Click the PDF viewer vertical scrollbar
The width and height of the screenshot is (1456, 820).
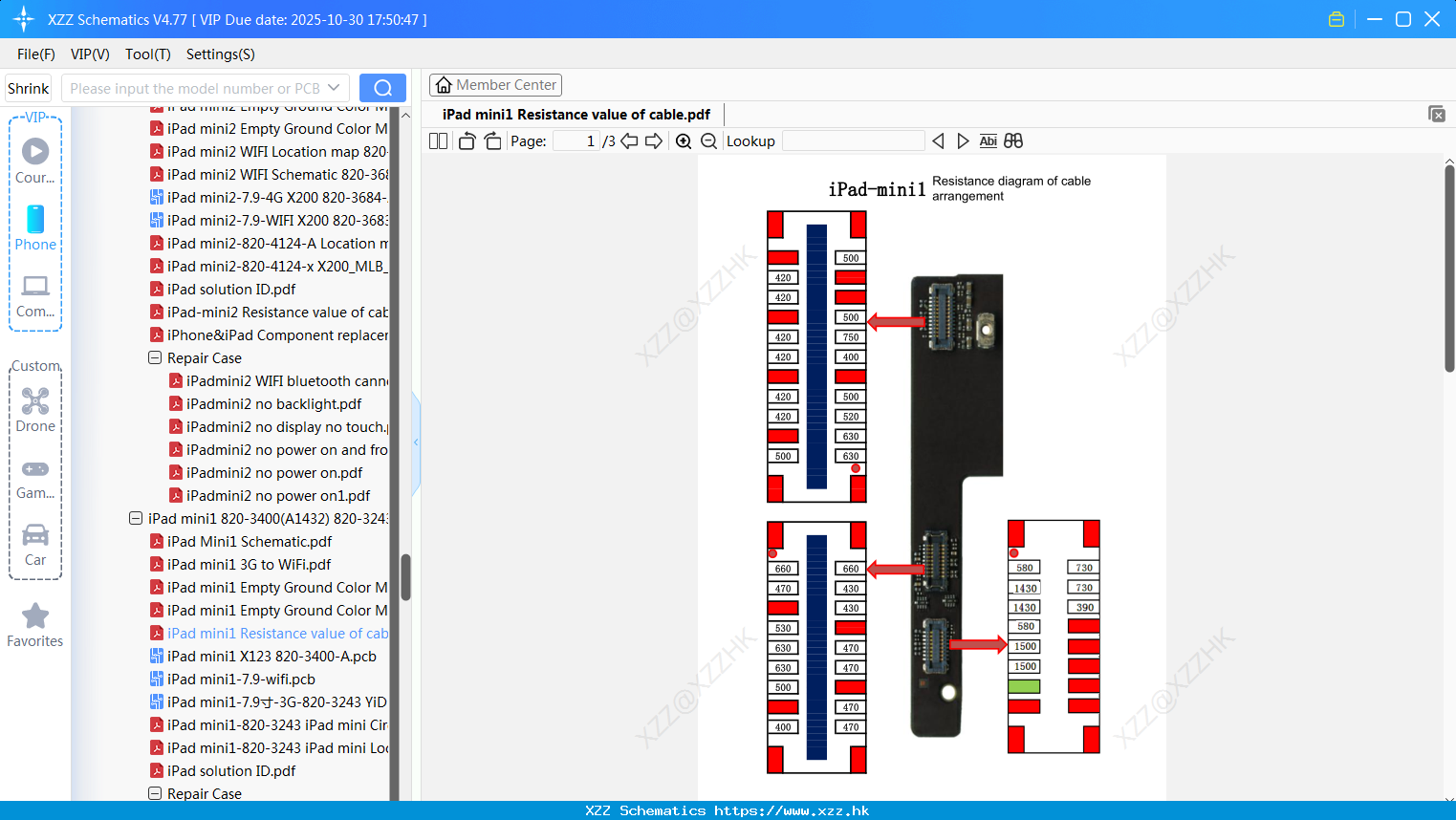(1449, 268)
